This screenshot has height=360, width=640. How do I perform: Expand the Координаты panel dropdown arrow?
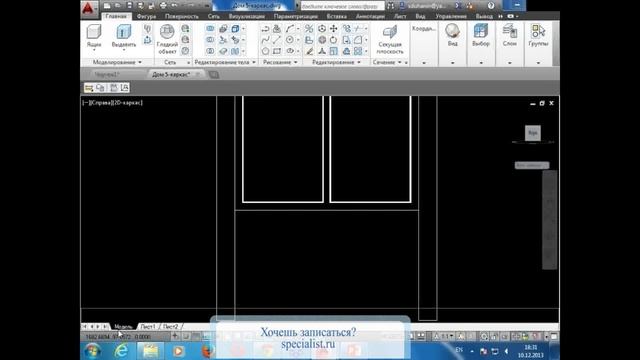(424, 63)
